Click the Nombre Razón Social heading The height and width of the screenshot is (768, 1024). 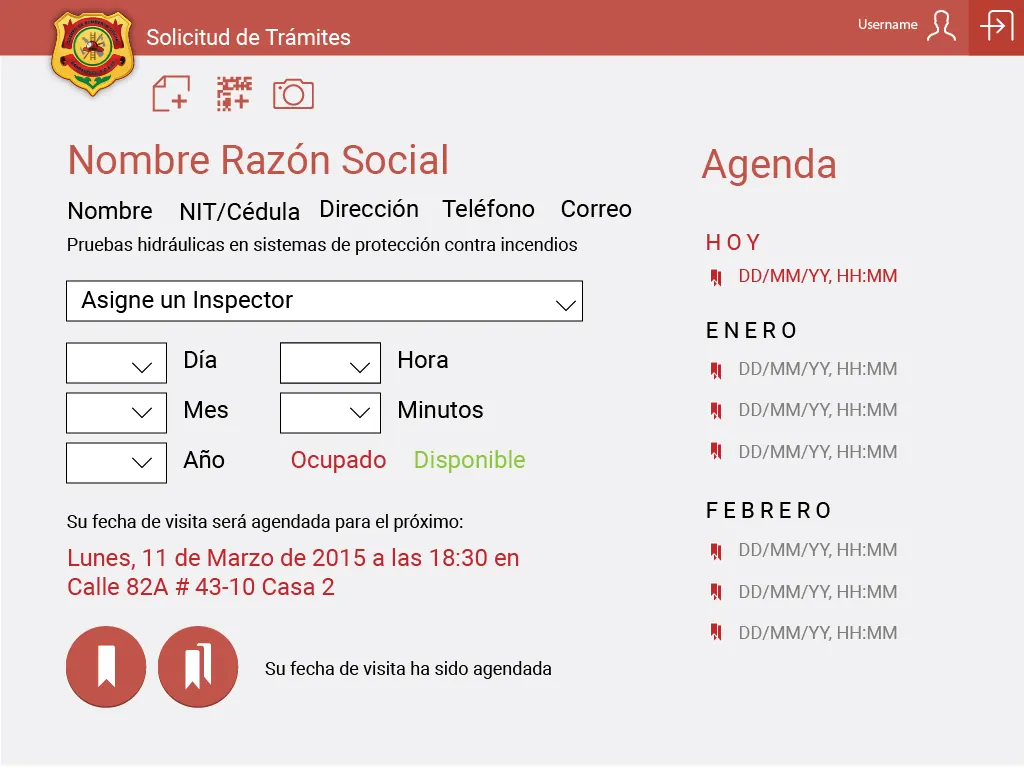(x=259, y=160)
